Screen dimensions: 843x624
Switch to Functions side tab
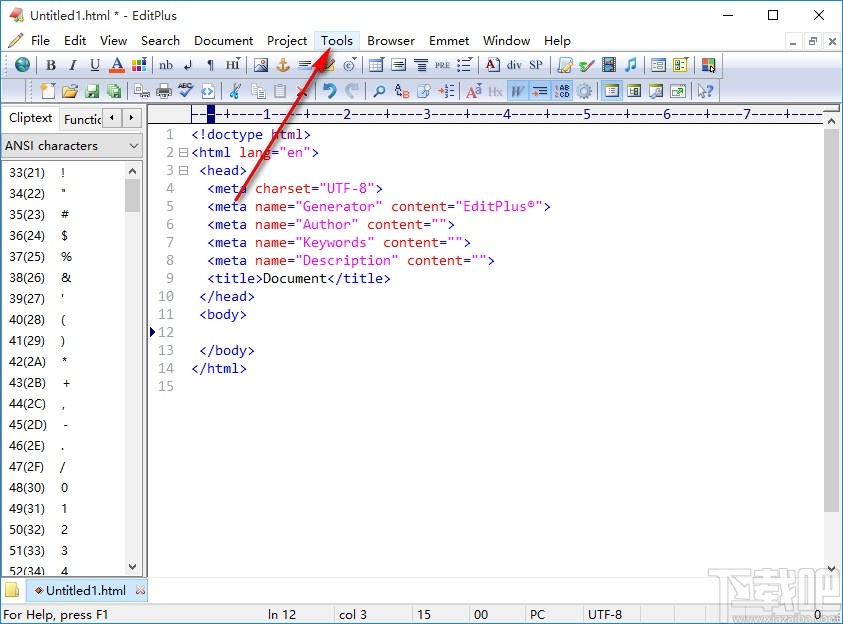tap(81, 119)
